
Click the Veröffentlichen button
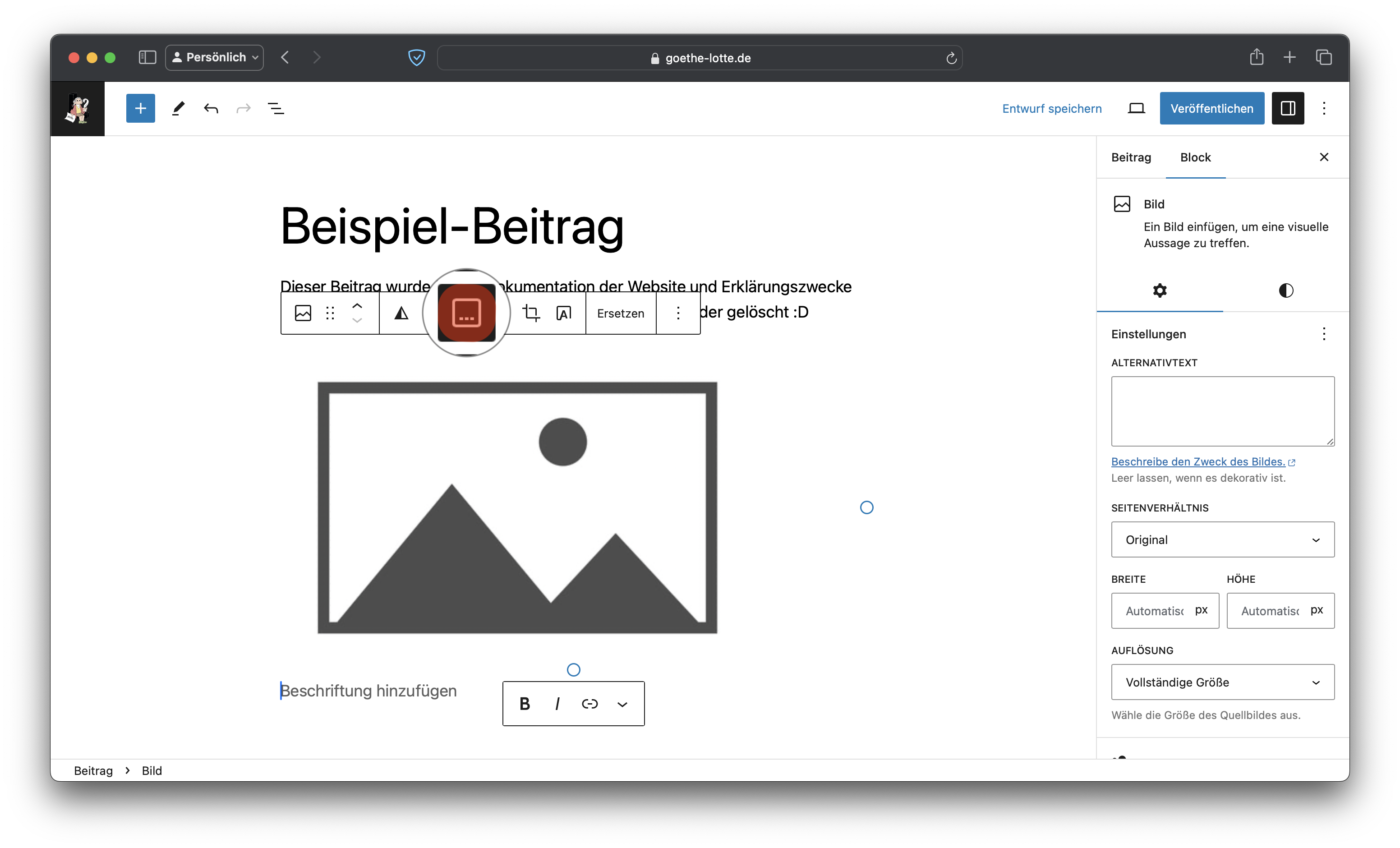[x=1211, y=108]
